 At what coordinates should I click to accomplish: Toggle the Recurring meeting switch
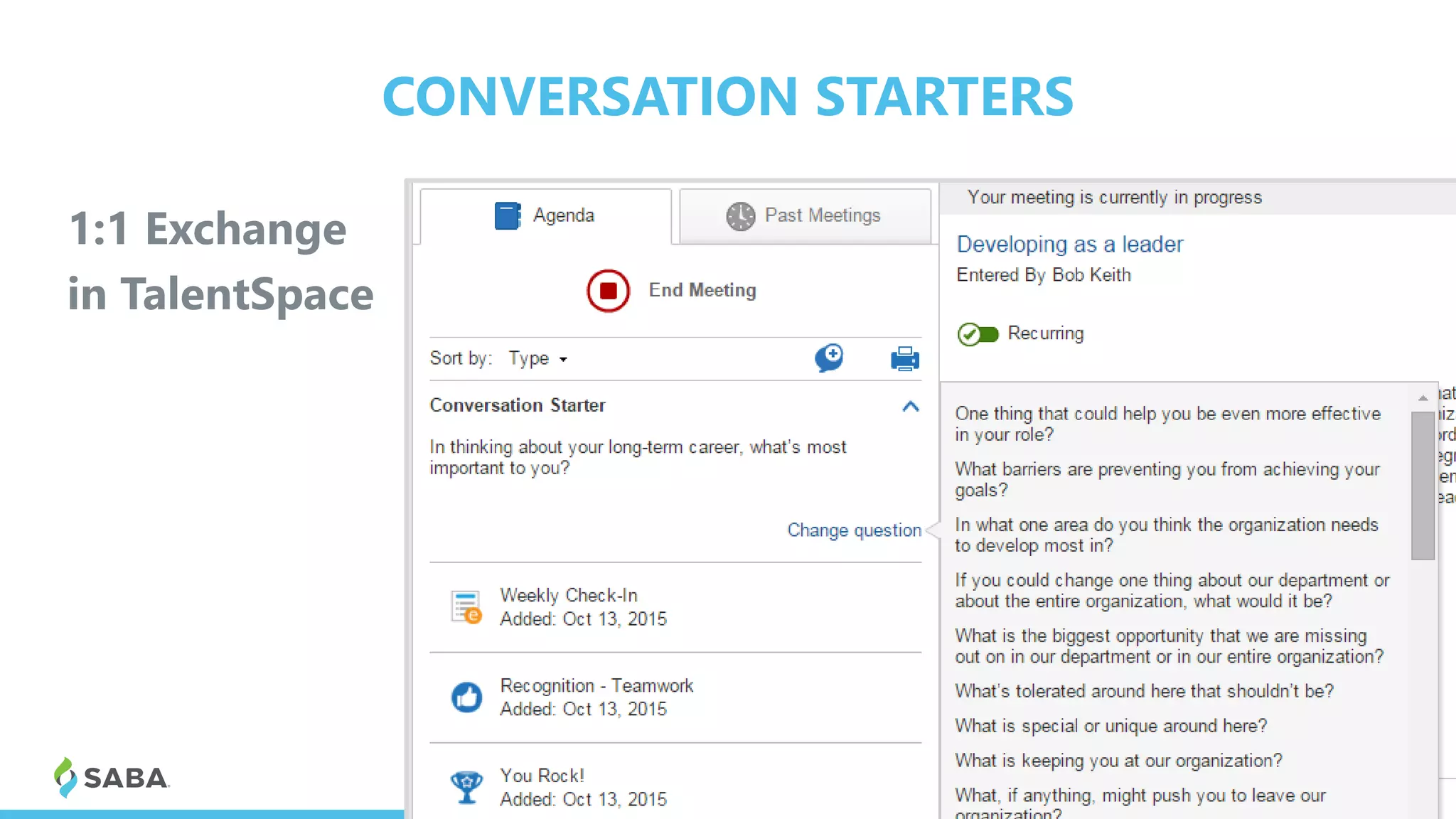[978, 333]
